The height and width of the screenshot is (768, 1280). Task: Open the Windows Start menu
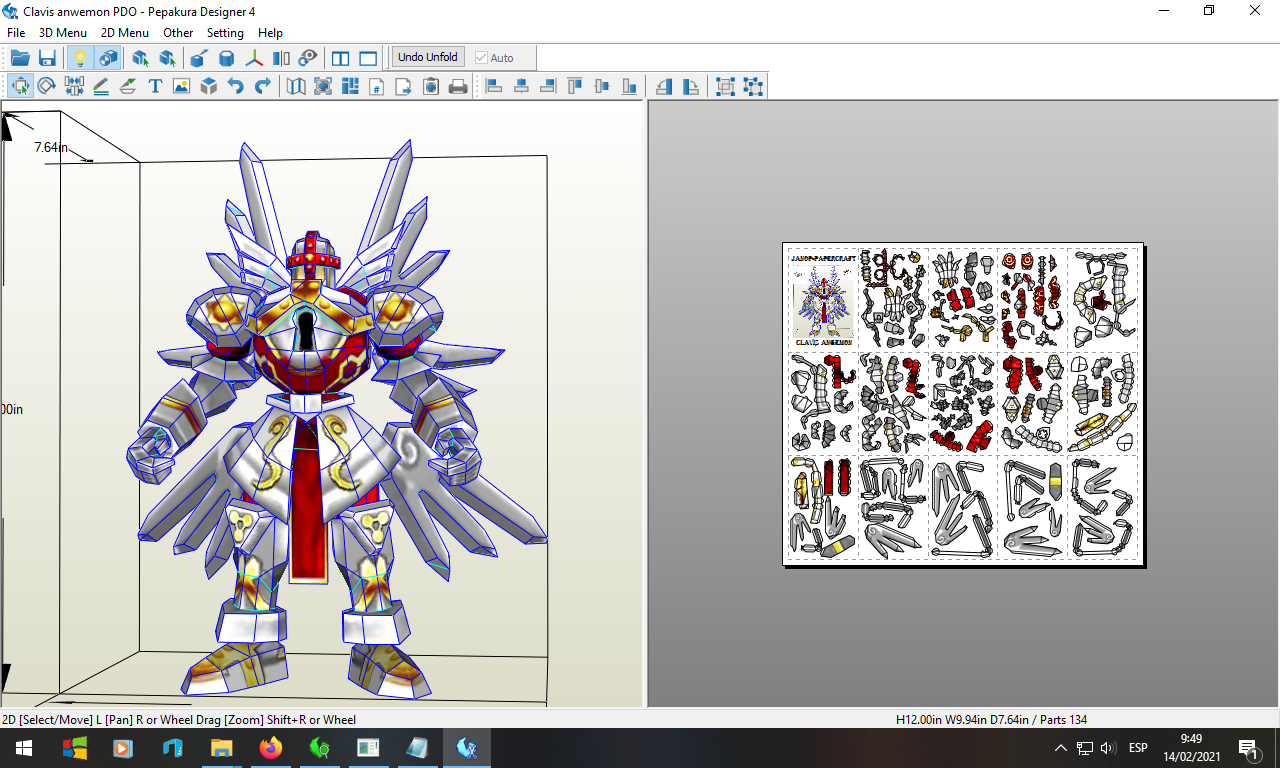coord(24,748)
